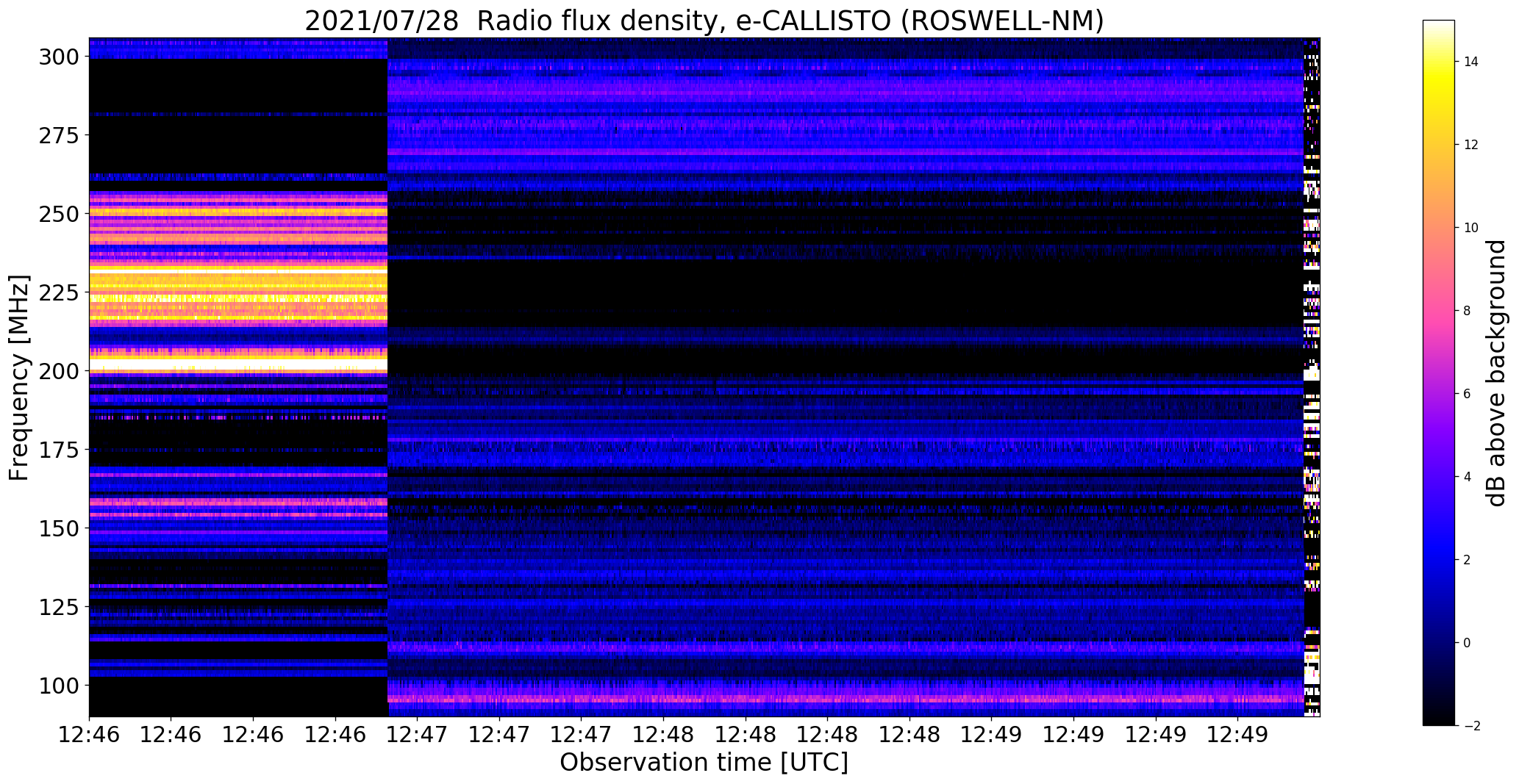This screenshot has width=1519, height=784.
Task: Click the first 12:48 time tick label
Action: [663, 735]
